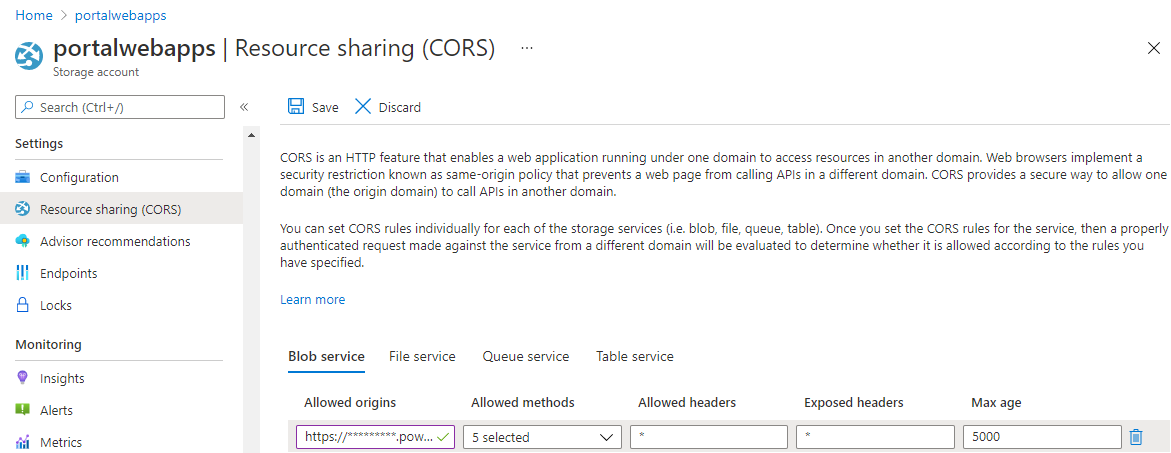The image size is (1171, 453).
Task: Select Resource sharing (CORS) menu item
Action: pyautogui.click(x=121, y=210)
